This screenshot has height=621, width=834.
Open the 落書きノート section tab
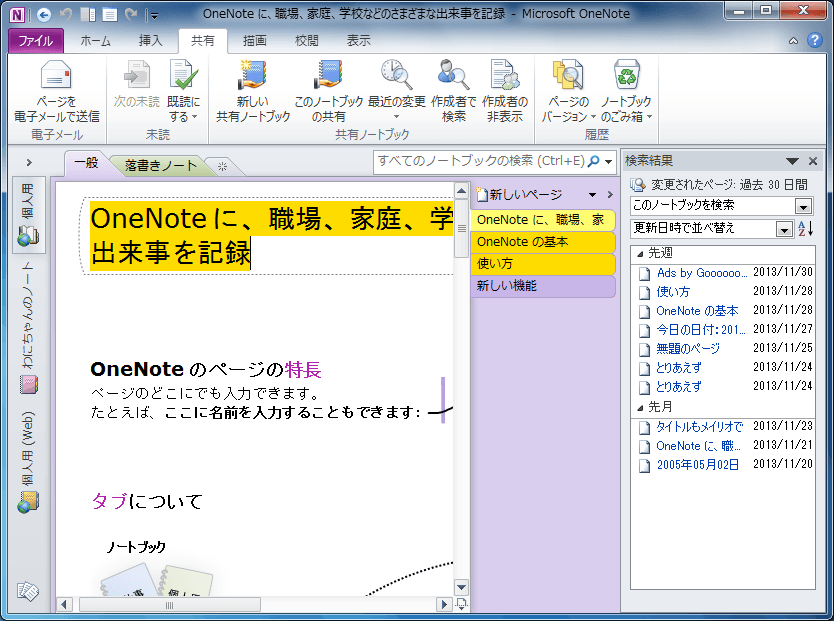click(x=160, y=166)
